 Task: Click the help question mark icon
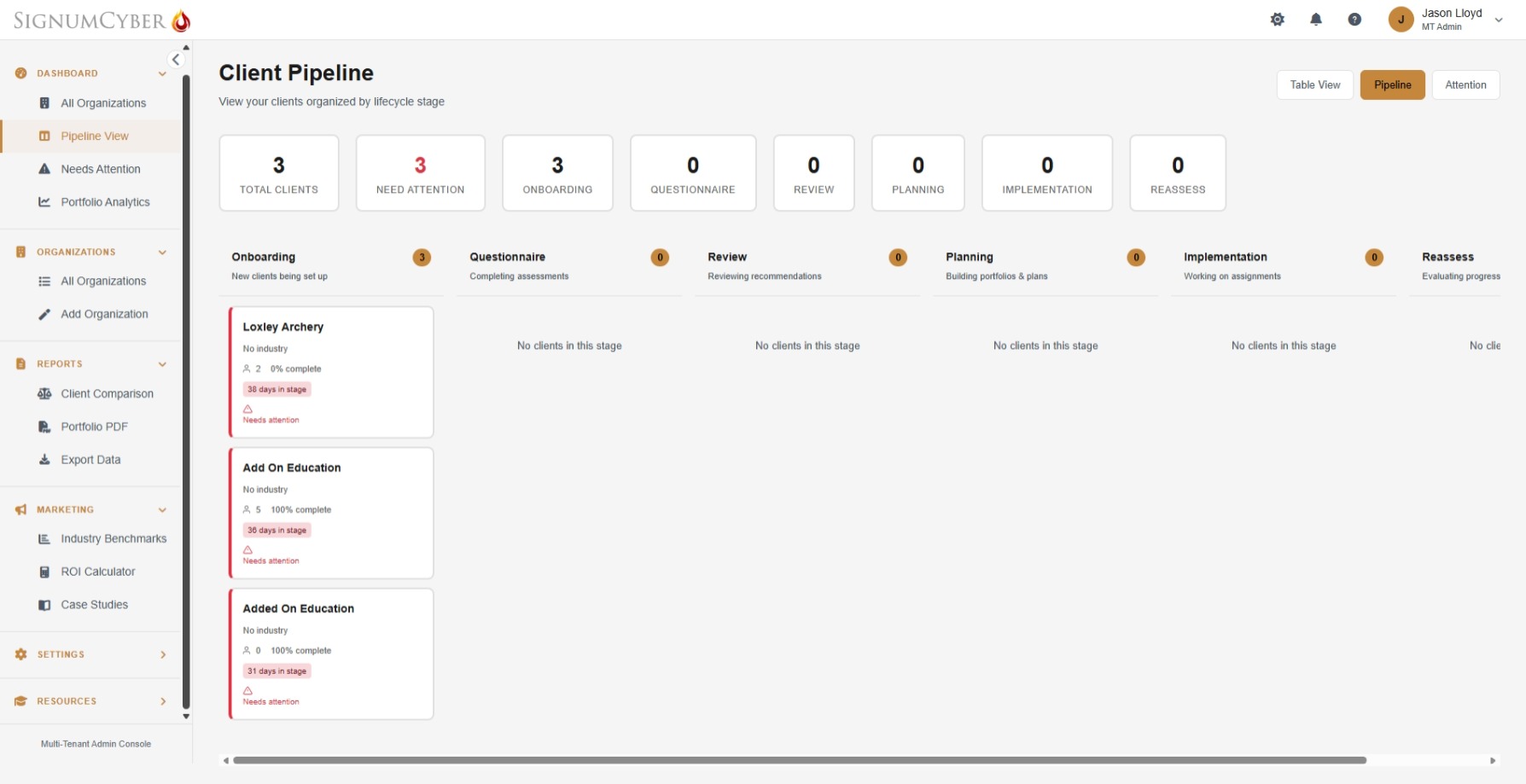click(x=1354, y=19)
